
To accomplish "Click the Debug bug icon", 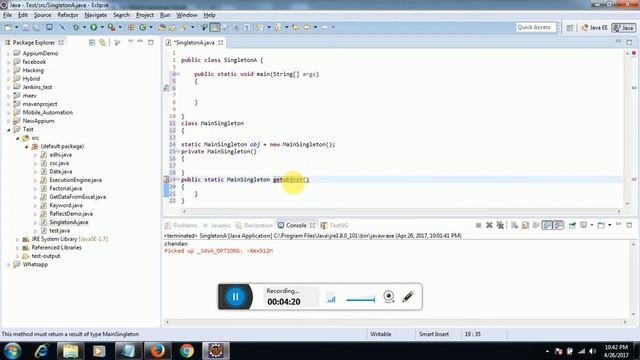I will pyautogui.click(x=76, y=27).
